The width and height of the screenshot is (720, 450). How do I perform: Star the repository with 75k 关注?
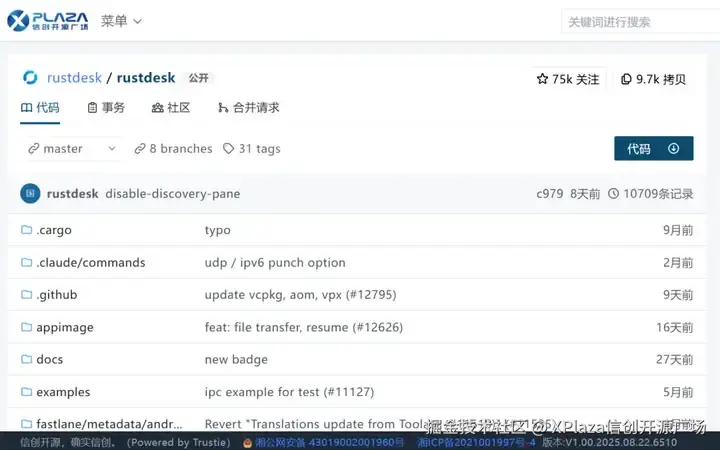tap(568, 79)
